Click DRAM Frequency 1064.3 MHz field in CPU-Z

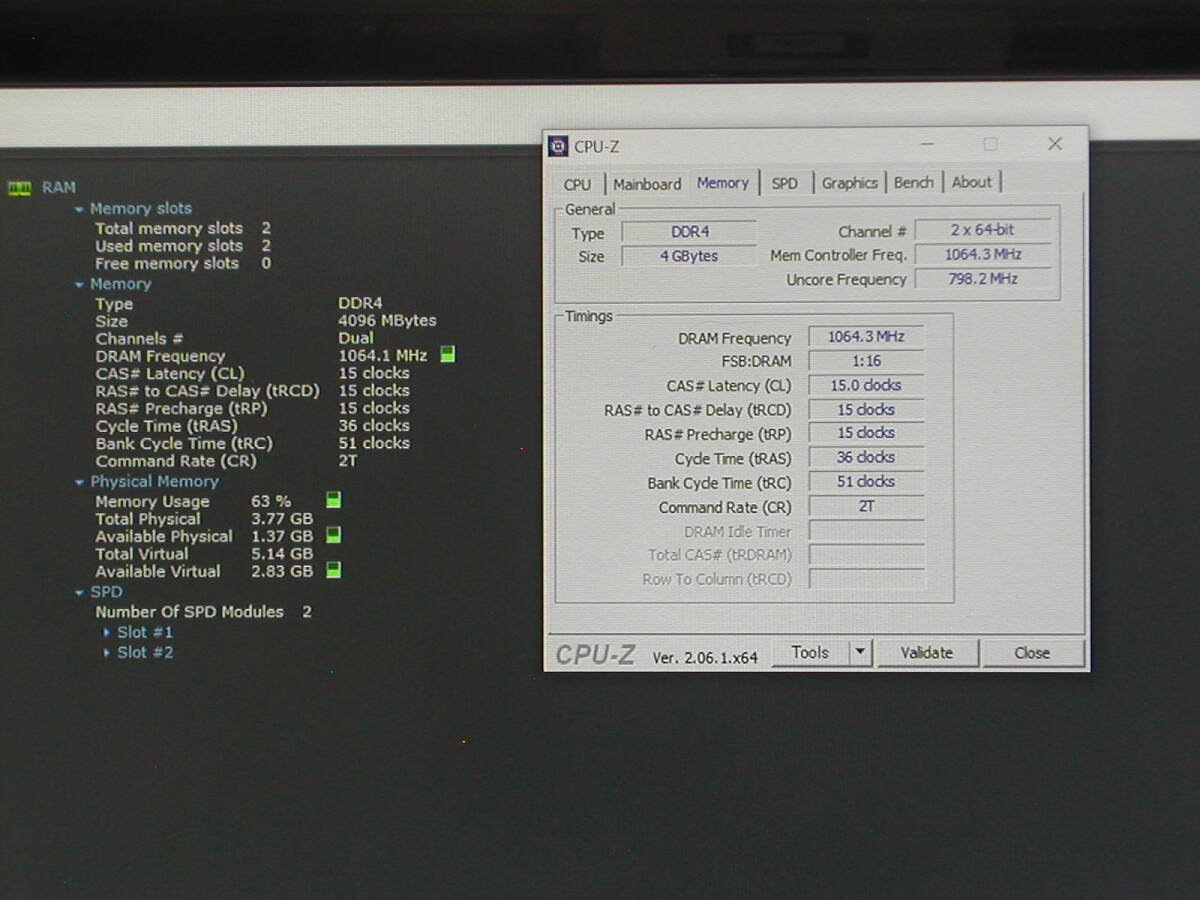[x=866, y=337]
